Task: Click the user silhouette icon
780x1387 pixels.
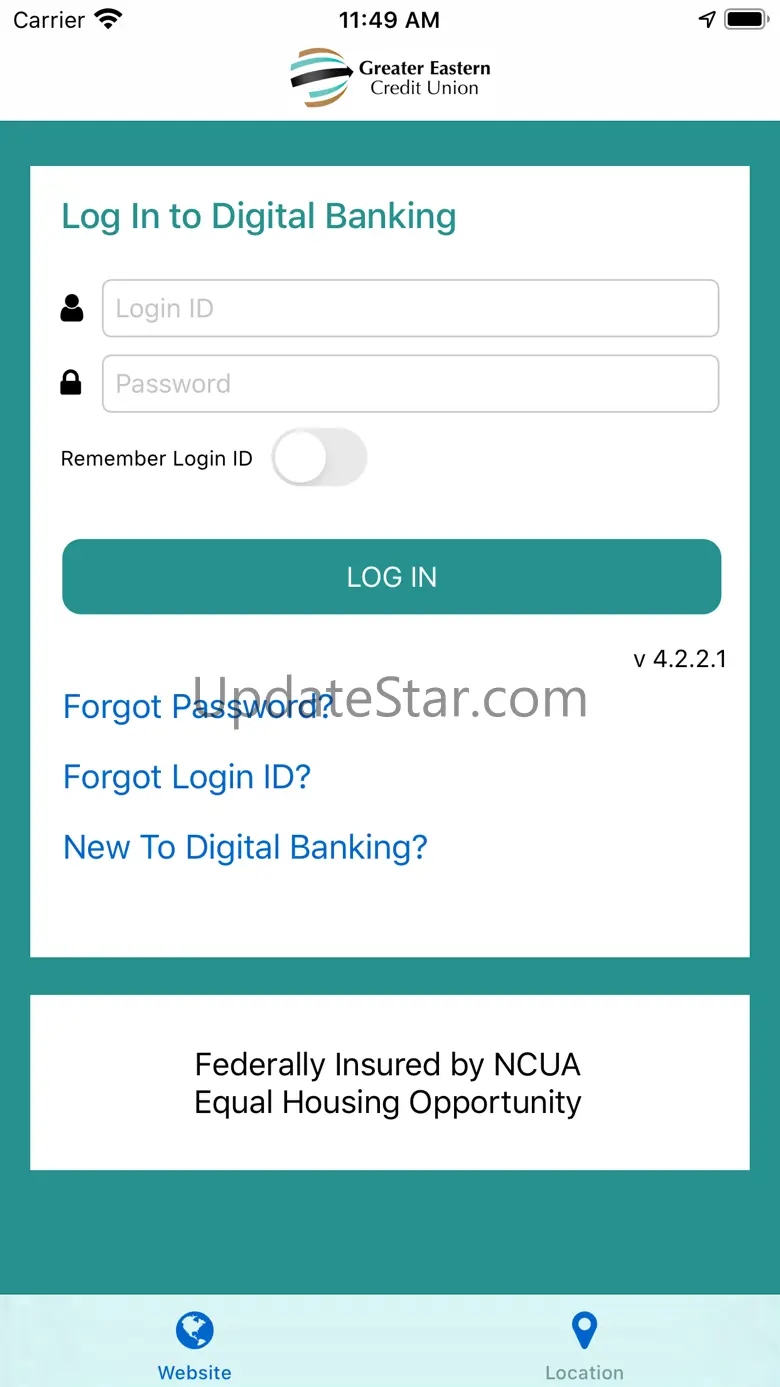Action: pos(72,308)
